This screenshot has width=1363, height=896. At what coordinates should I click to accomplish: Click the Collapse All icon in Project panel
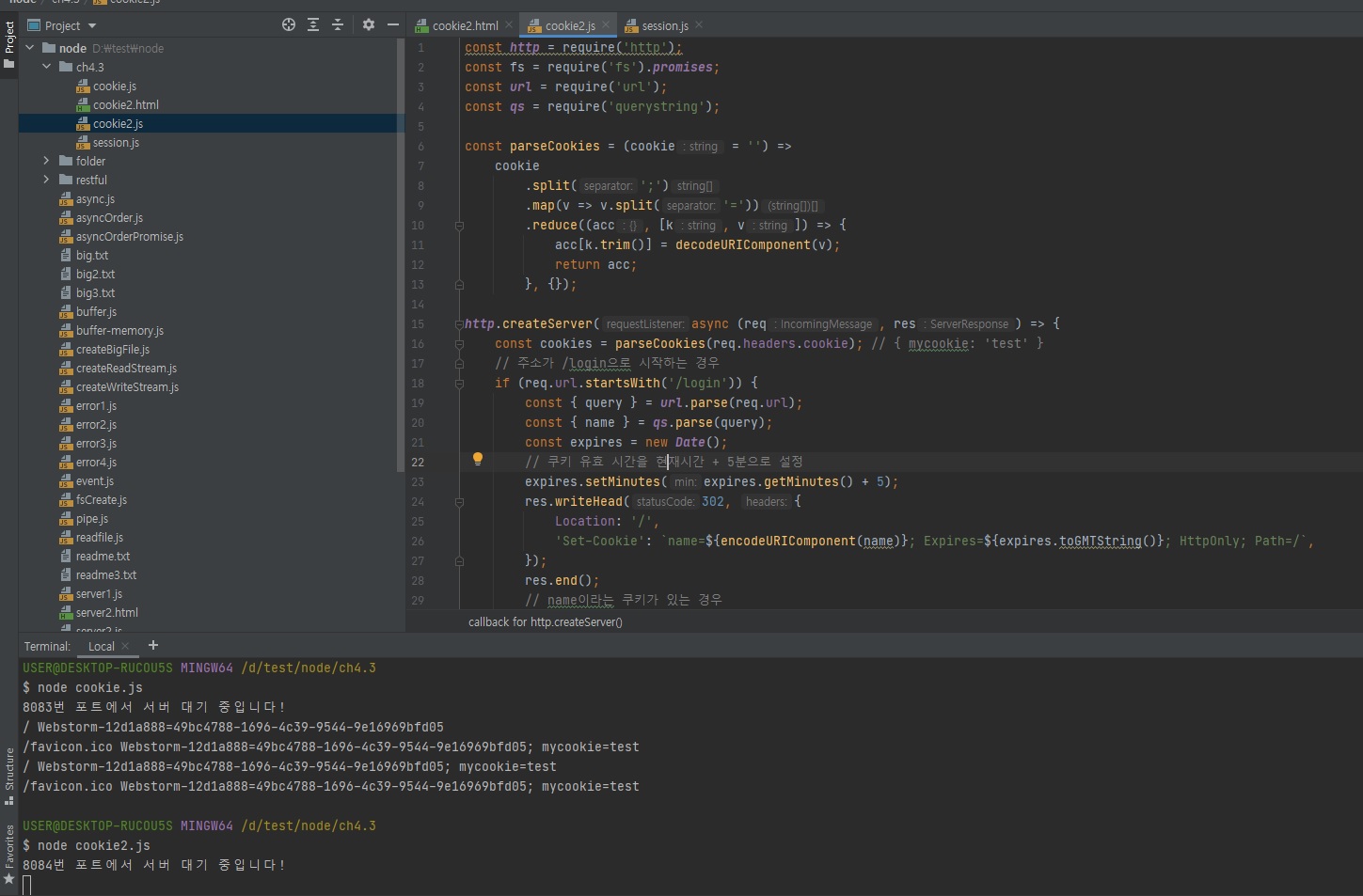[x=338, y=25]
